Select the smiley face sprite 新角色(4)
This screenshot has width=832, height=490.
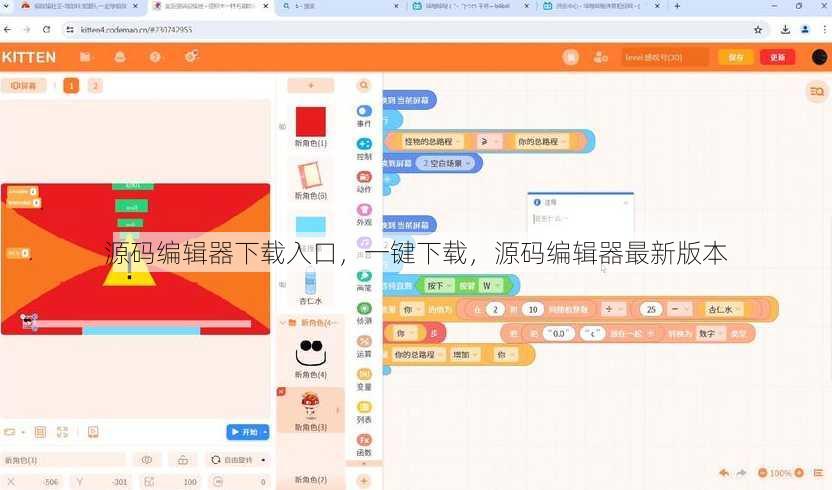310,358
